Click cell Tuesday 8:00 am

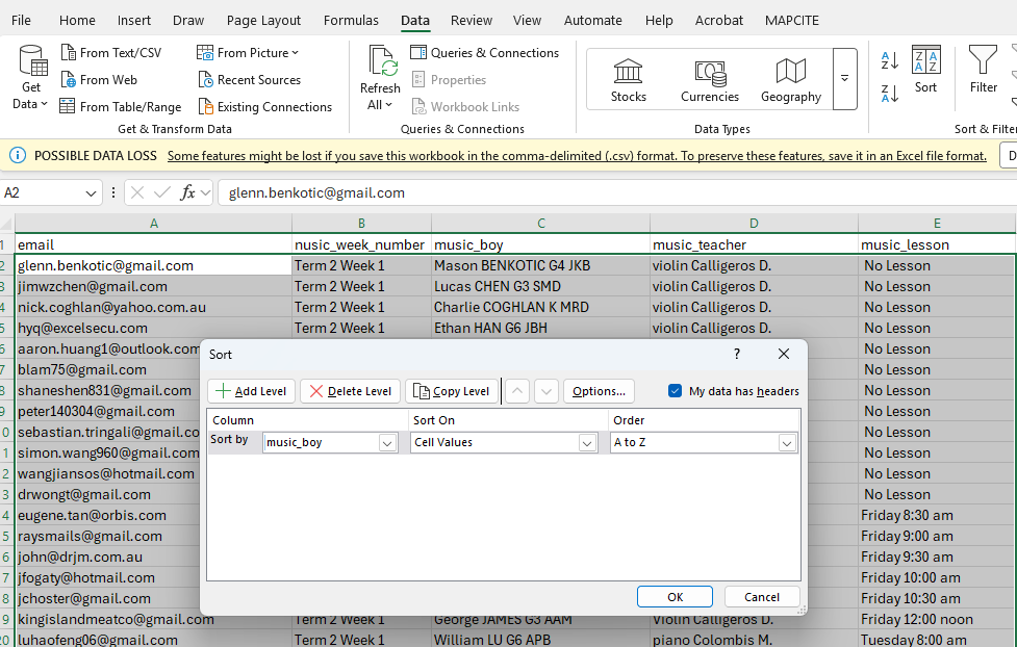[937, 640]
